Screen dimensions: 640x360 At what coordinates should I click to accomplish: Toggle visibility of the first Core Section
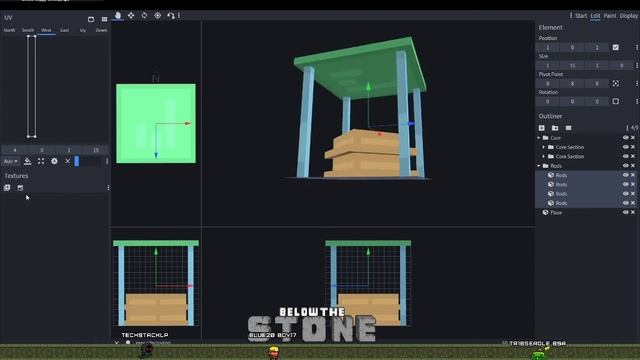(625, 147)
